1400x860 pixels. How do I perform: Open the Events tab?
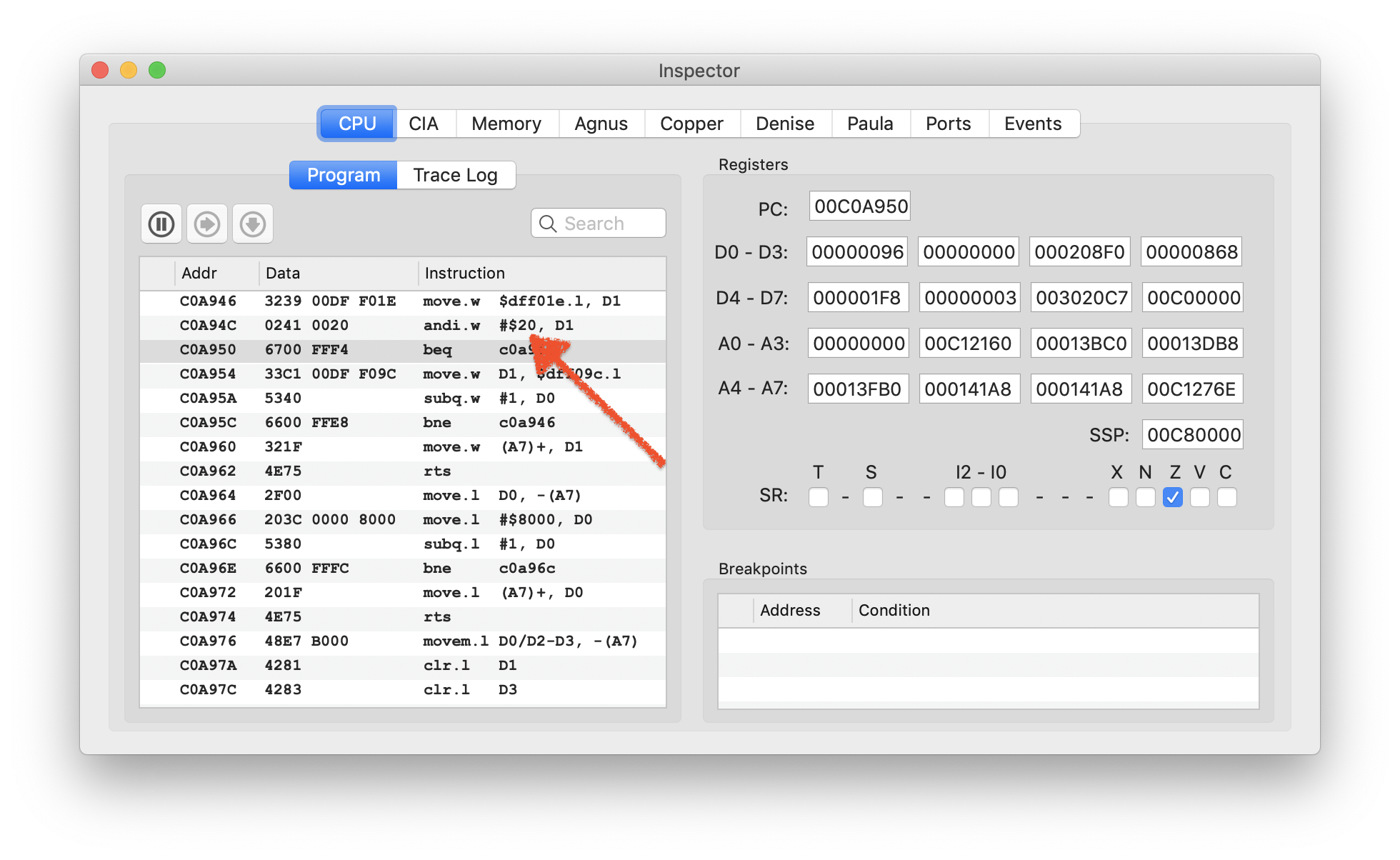pos(1033,124)
